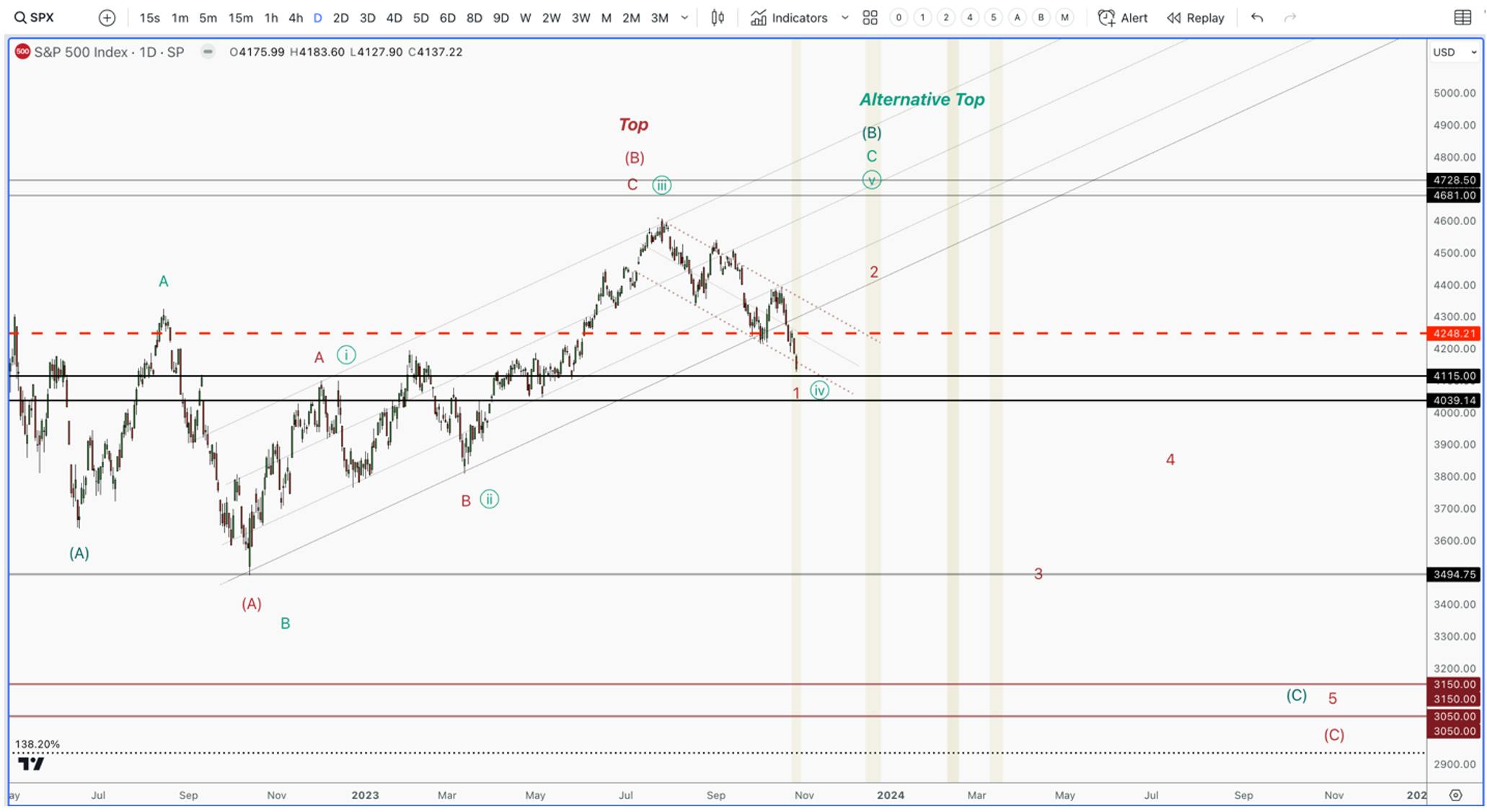Click the S&P 500 Index legend title
The image size is (1487, 812).
tap(109, 52)
